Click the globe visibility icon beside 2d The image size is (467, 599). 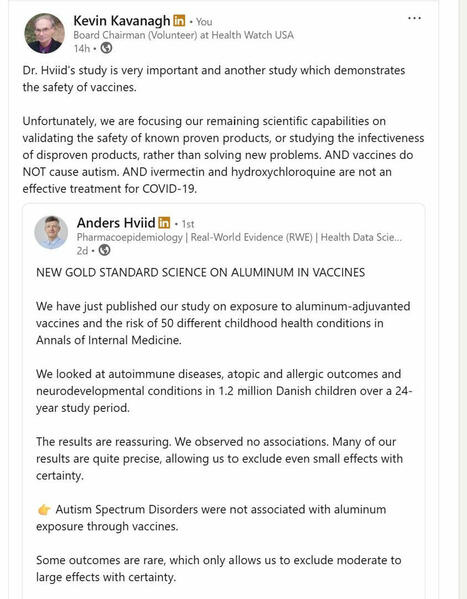pos(104,250)
